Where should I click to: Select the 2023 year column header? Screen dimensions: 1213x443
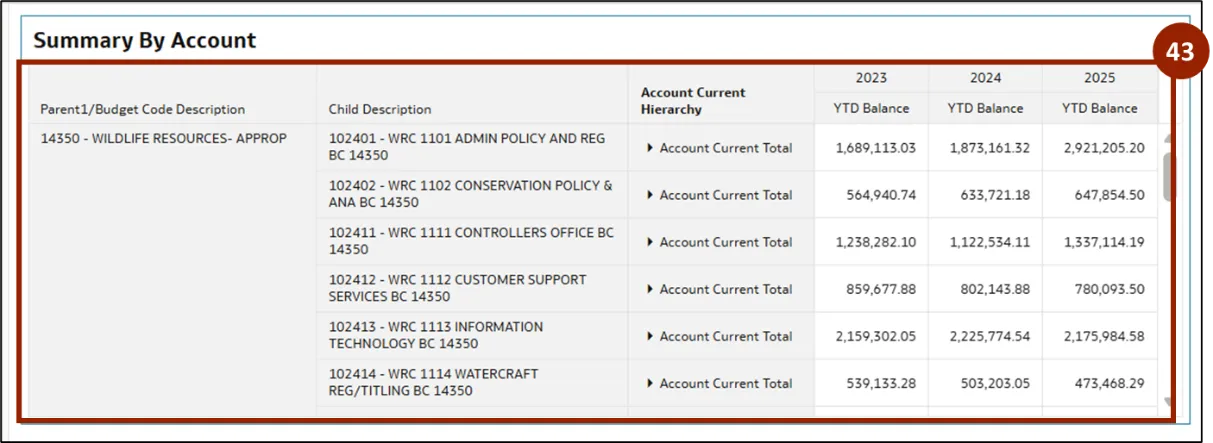pyautogui.click(x=871, y=78)
